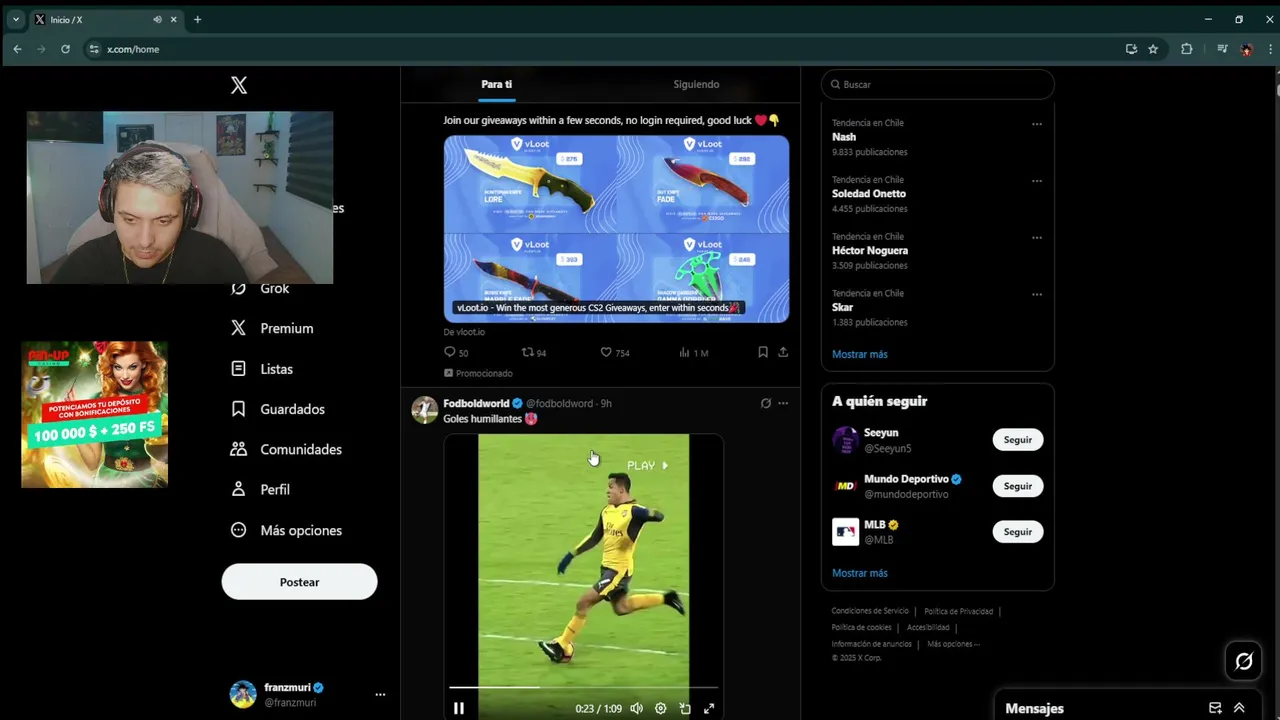Mute the video volume

(x=636, y=708)
